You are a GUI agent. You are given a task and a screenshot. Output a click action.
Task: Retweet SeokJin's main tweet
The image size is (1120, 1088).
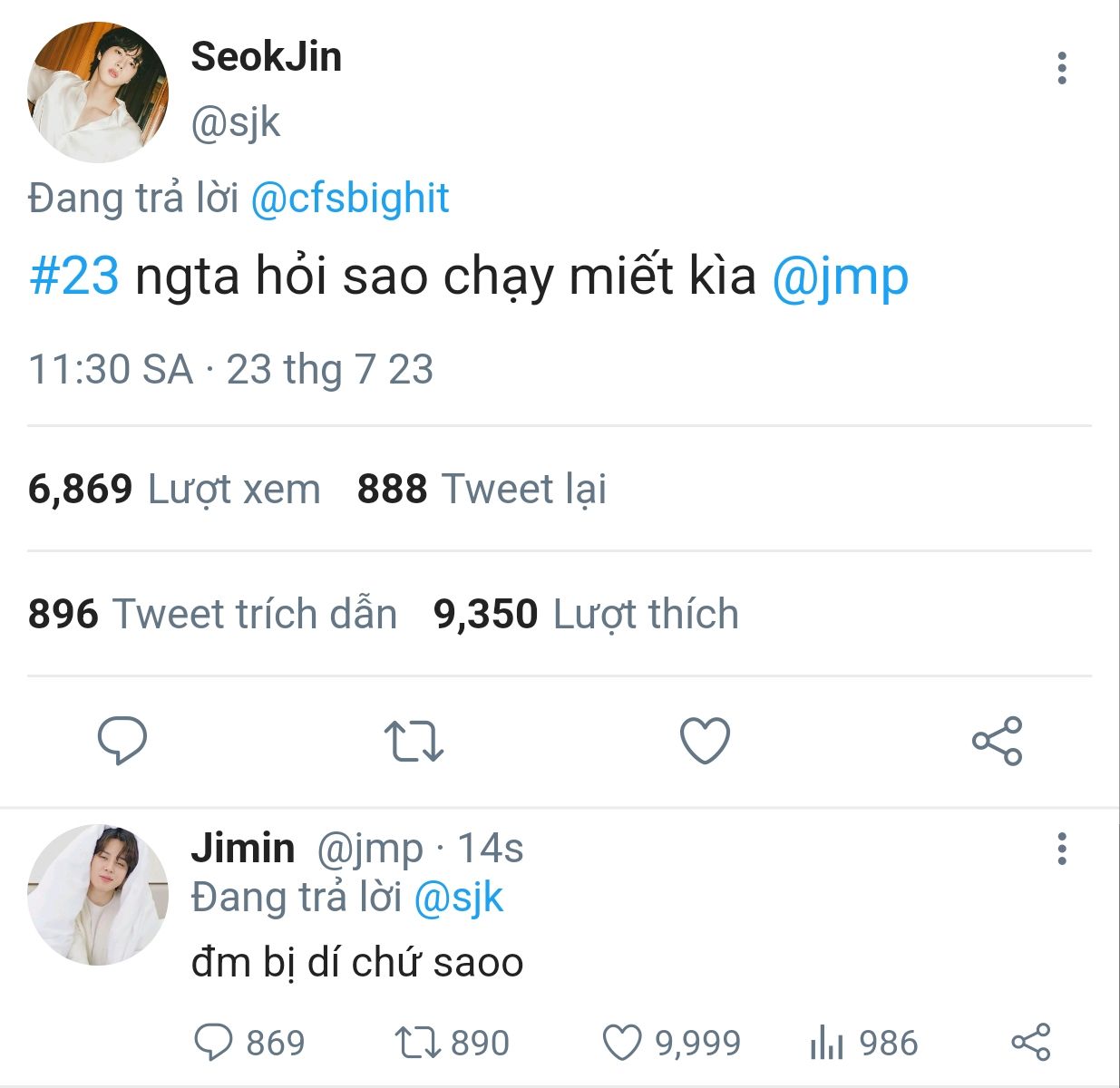[x=414, y=740]
